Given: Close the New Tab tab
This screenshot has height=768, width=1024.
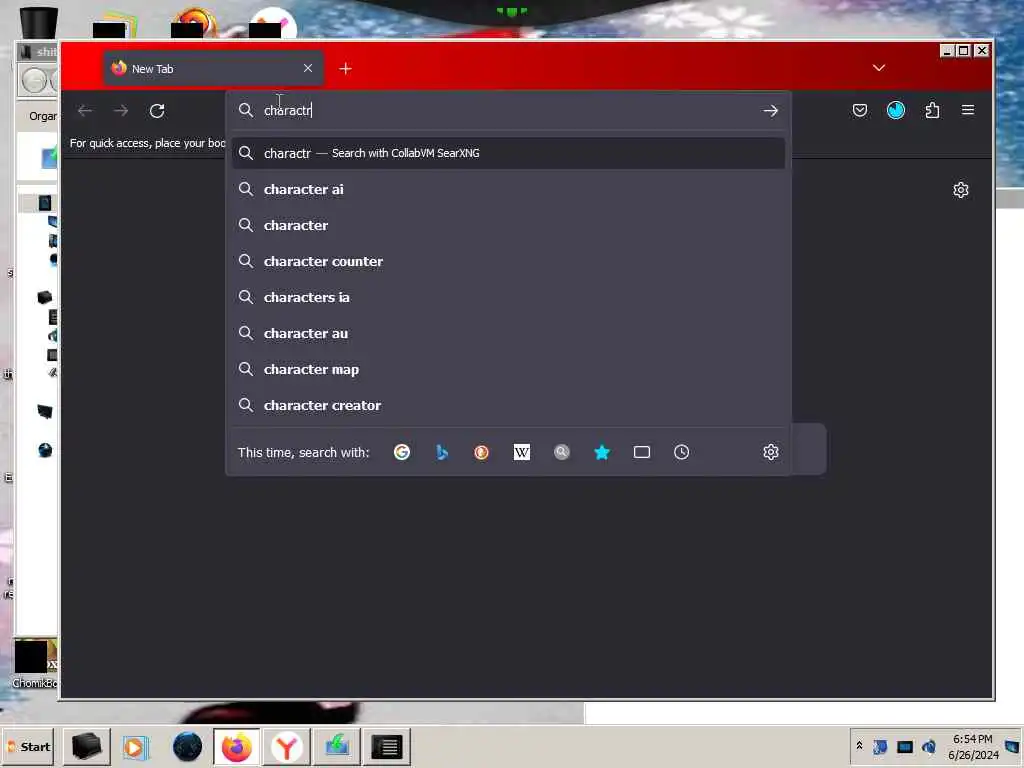Looking at the screenshot, I should point(308,68).
